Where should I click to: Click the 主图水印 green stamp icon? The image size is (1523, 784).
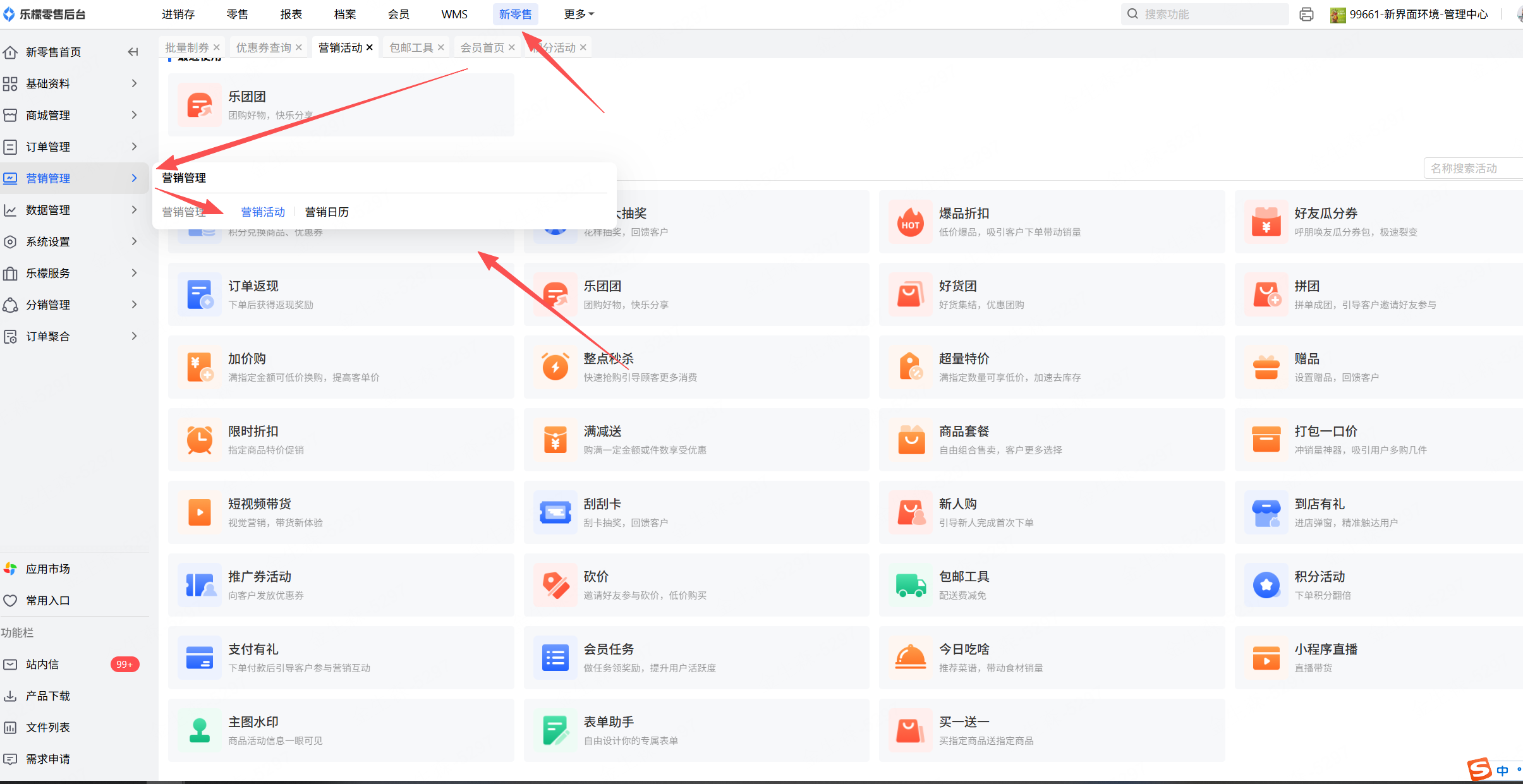click(200, 731)
